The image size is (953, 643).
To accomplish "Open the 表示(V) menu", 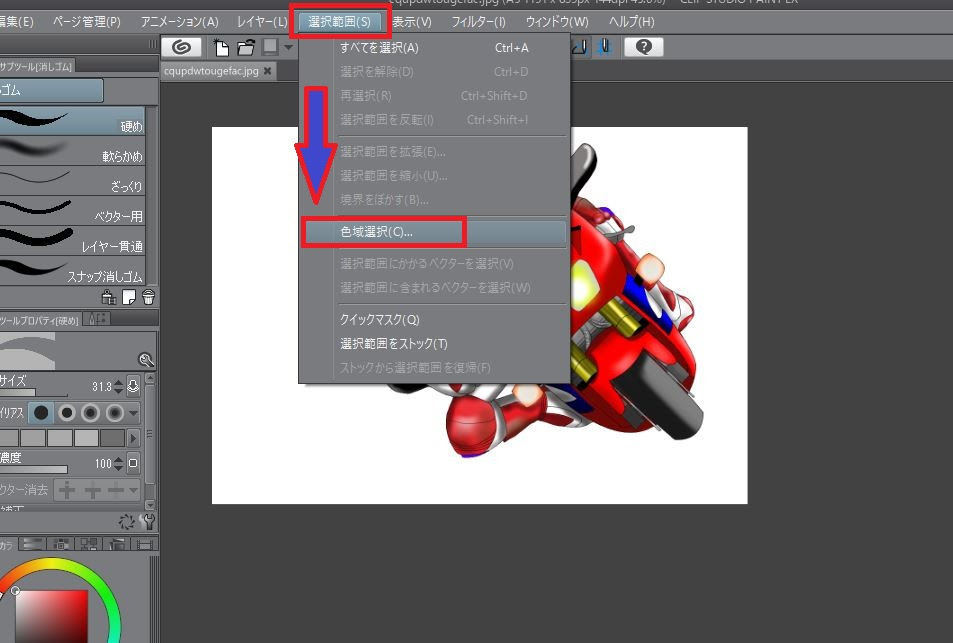I will coord(411,22).
